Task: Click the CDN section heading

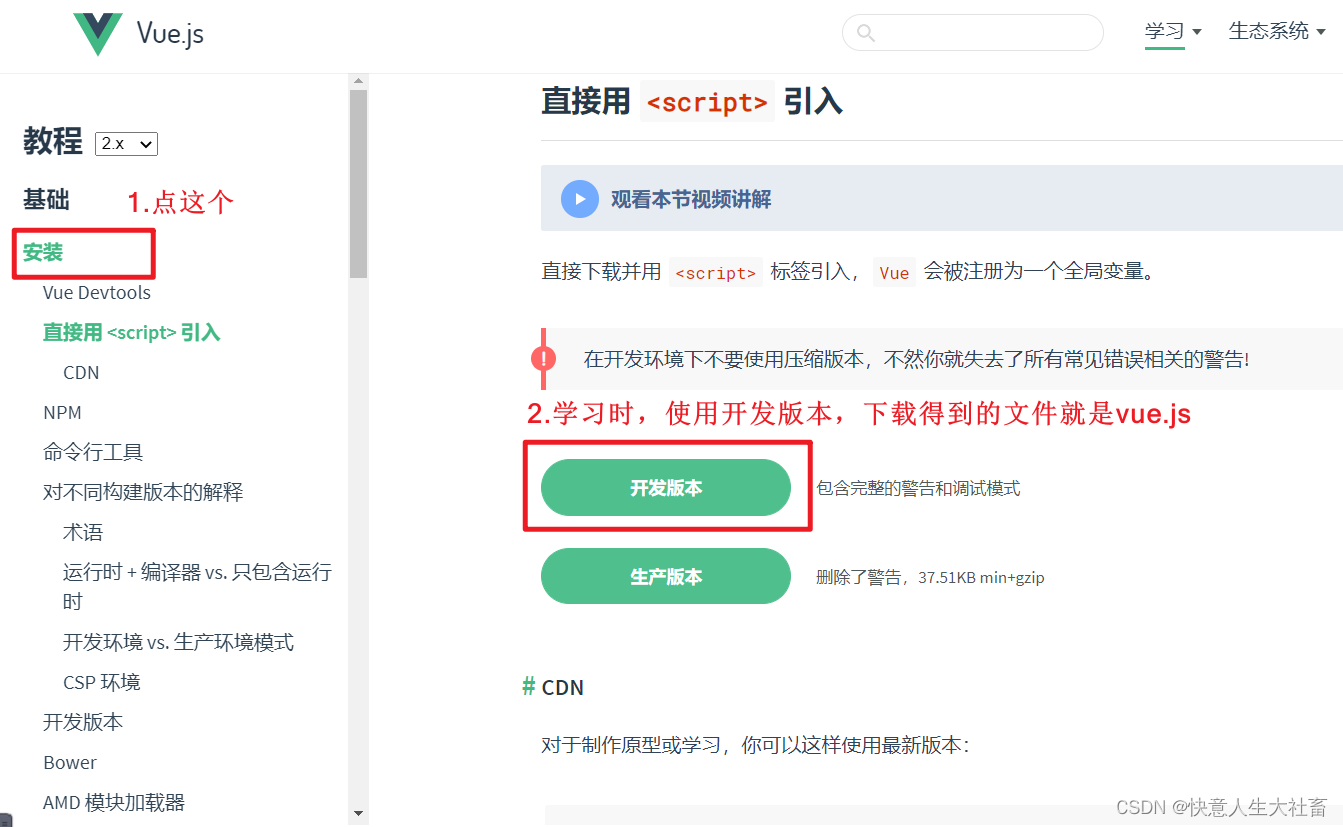Action: point(563,687)
